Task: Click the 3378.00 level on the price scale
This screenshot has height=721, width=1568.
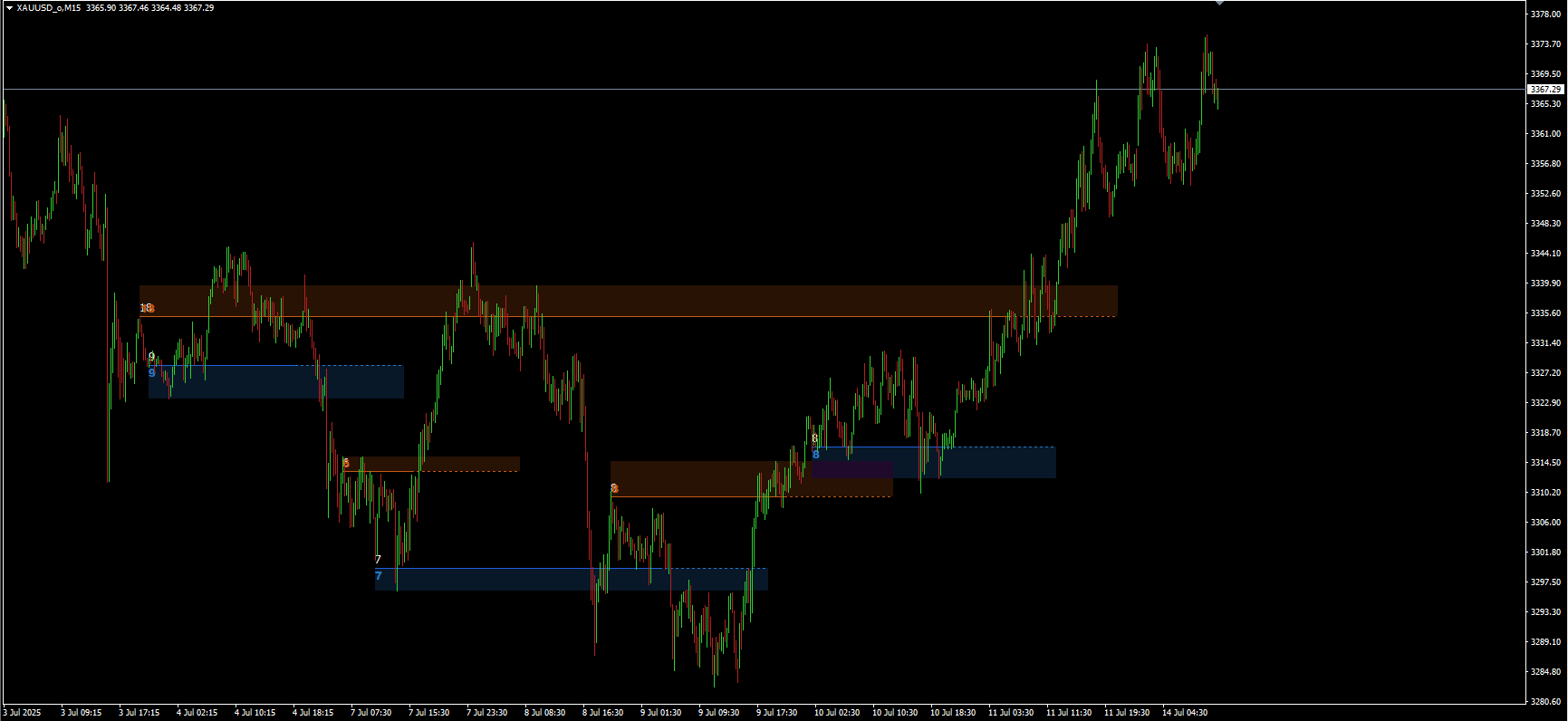Action: coord(1545,14)
